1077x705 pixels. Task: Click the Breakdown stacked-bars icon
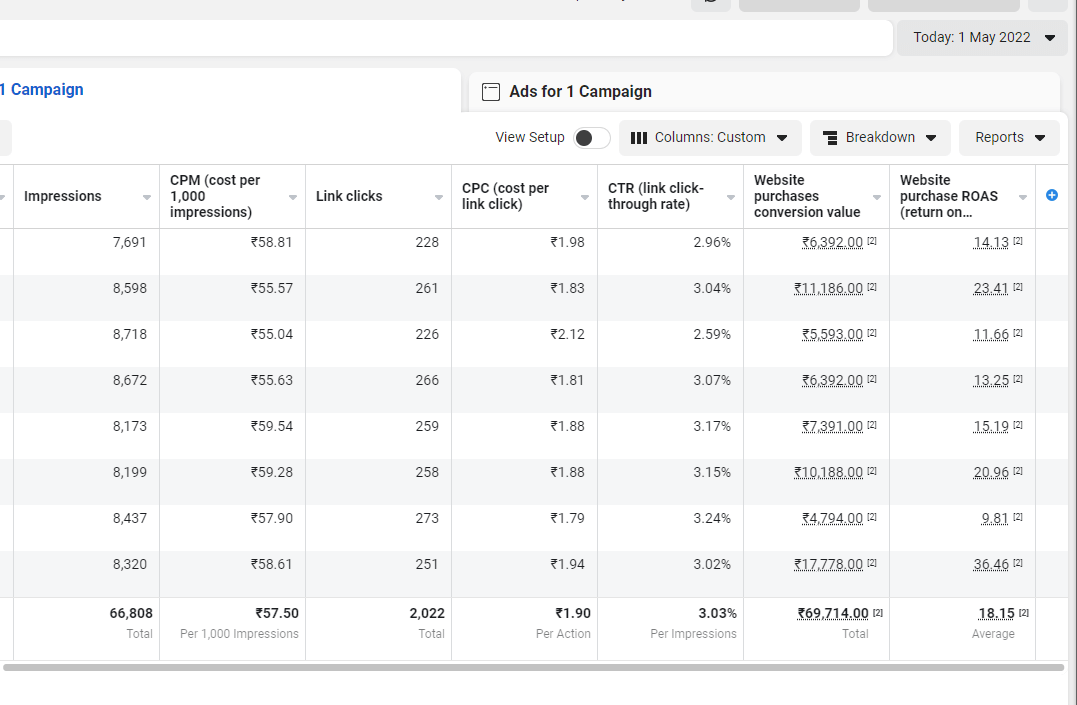click(829, 138)
